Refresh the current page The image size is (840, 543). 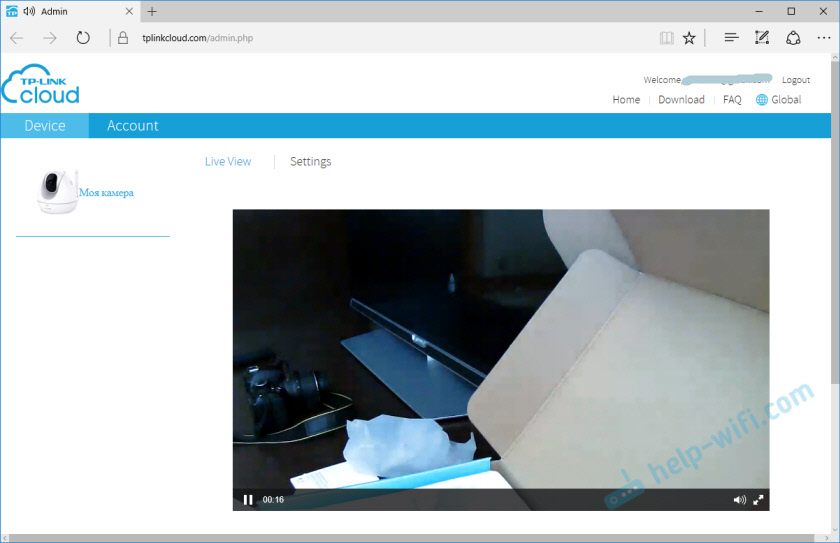83,38
